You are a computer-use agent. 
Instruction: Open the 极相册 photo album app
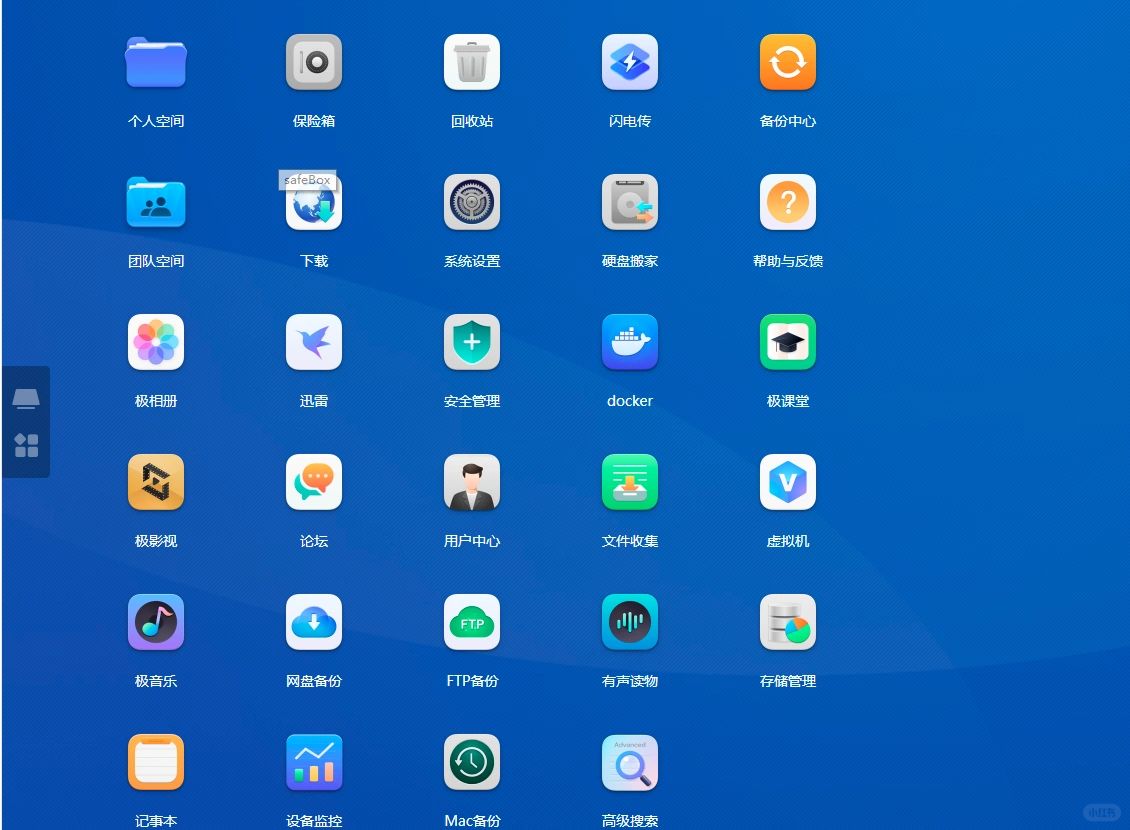click(x=156, y=342)
